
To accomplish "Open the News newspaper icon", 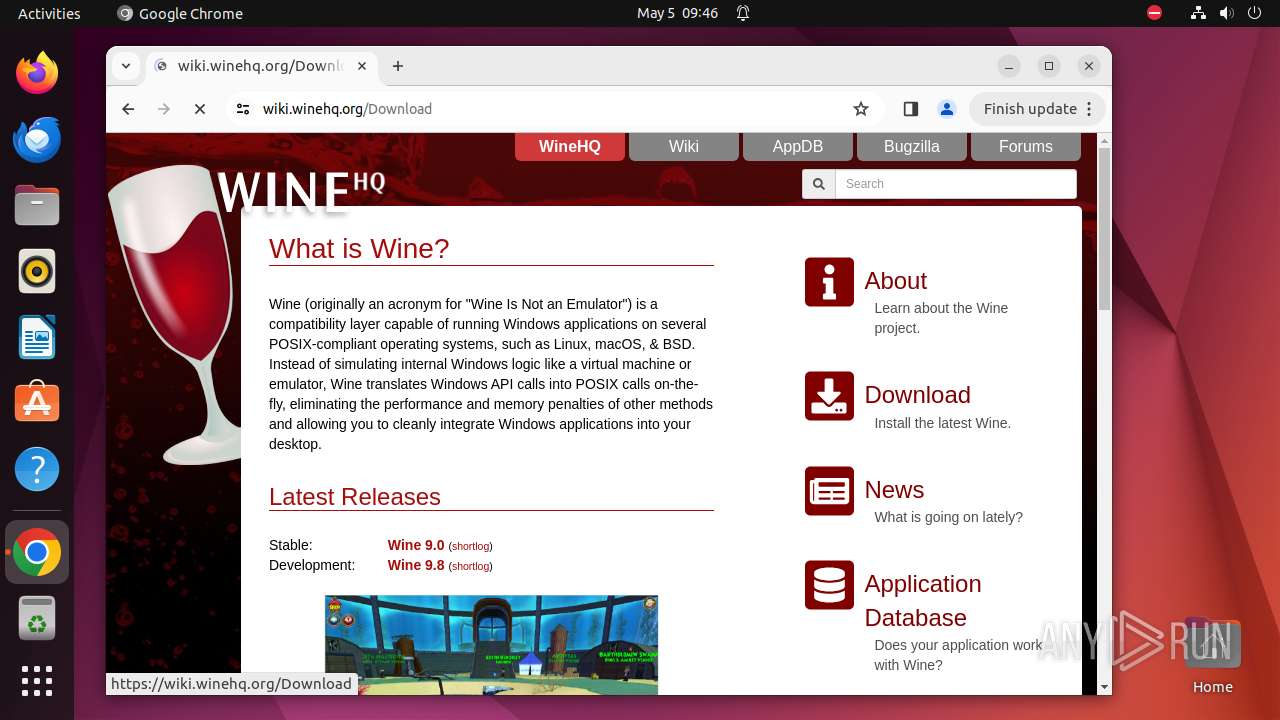I will (x=829, y=491).
